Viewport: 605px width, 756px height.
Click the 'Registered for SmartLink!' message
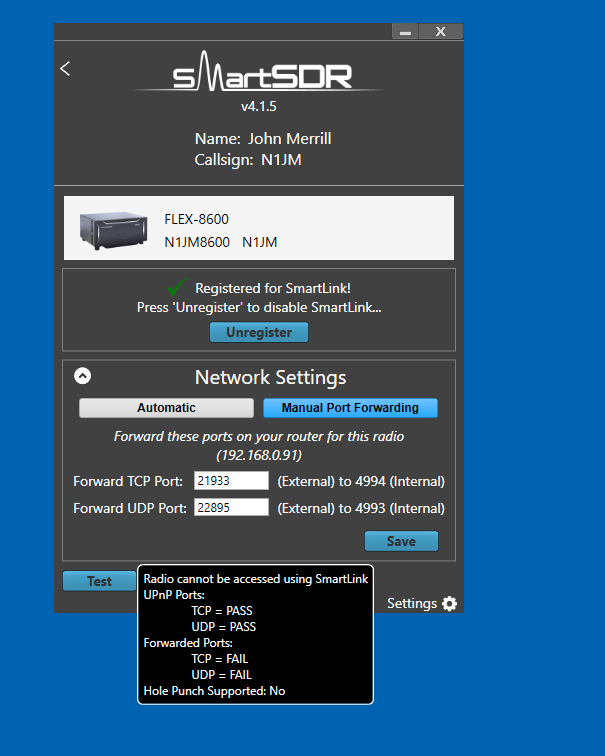pyautogui.click(x=273, y=288)
